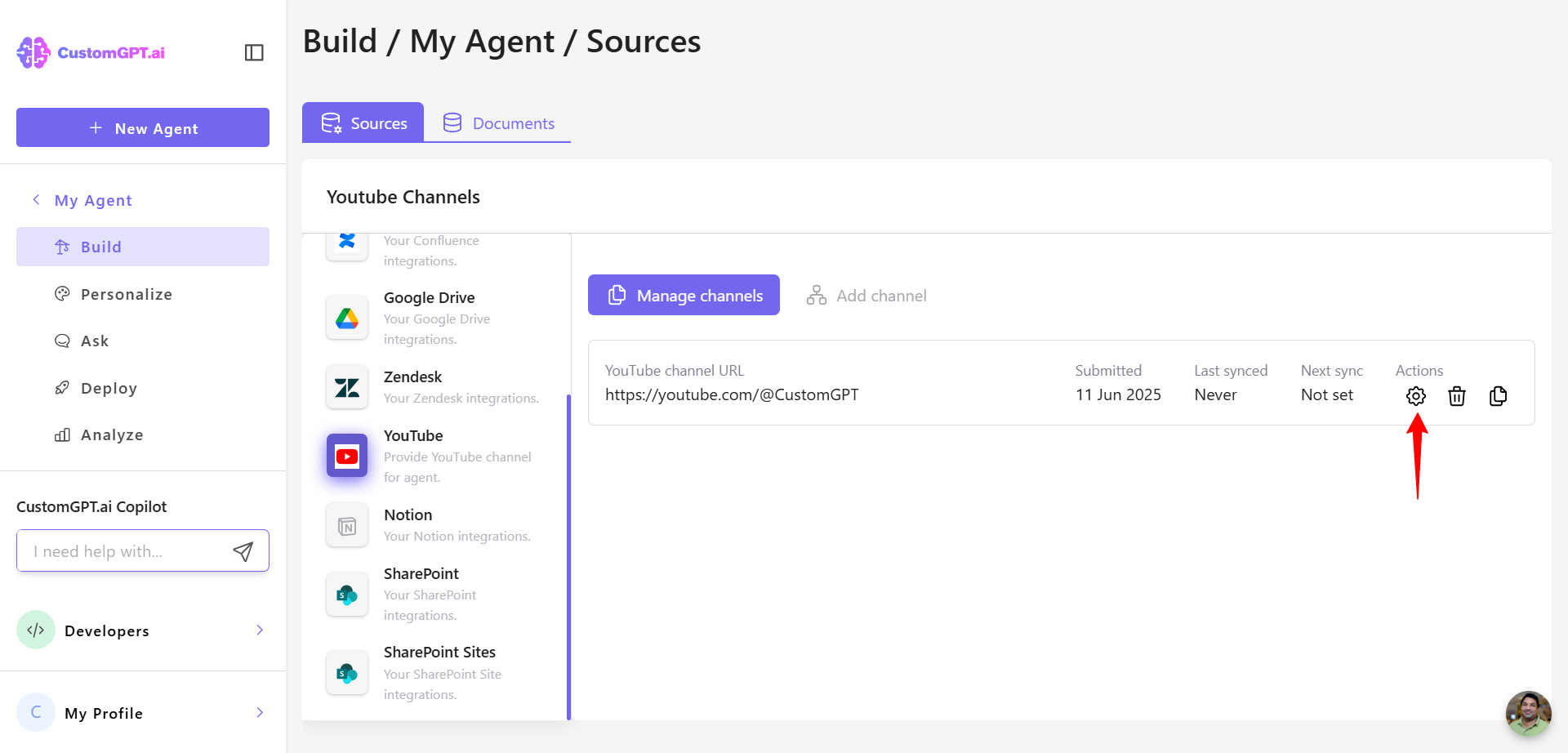Image resolution: width=1568 pixels, height=753 pixels.
Task: Click the Last synced value Never
Action: click(1215, 394)
